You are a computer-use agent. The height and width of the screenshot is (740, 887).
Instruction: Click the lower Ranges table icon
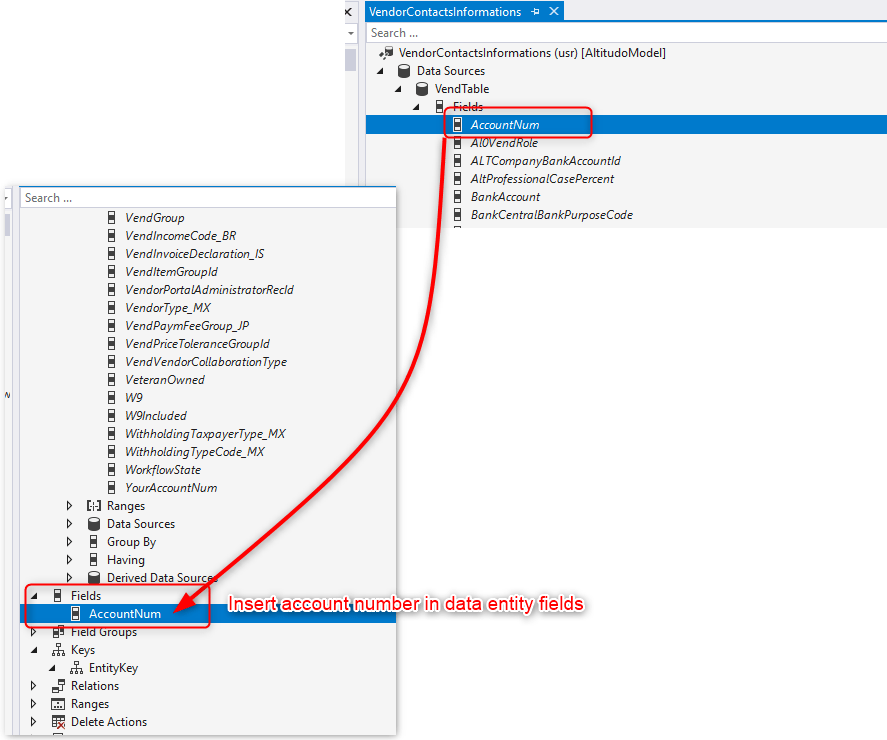point(58,704)
